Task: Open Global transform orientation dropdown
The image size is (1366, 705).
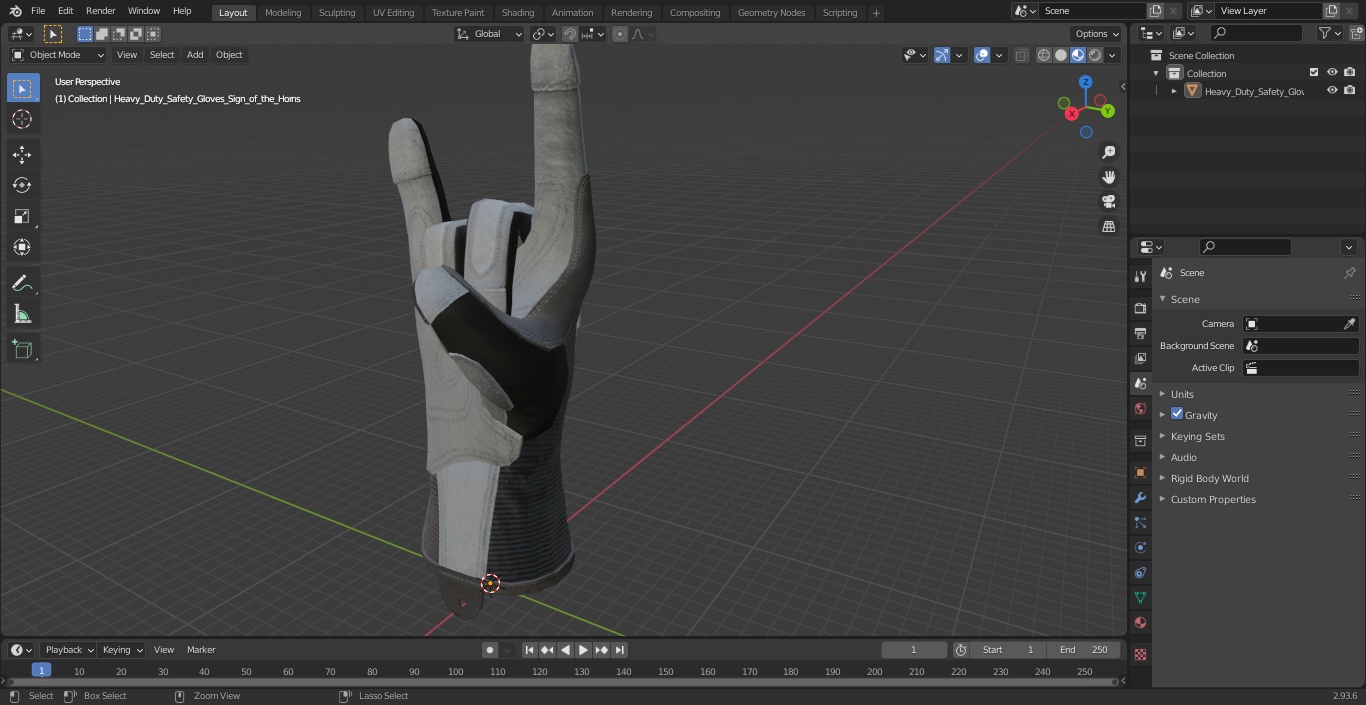Action: point(490,34)
